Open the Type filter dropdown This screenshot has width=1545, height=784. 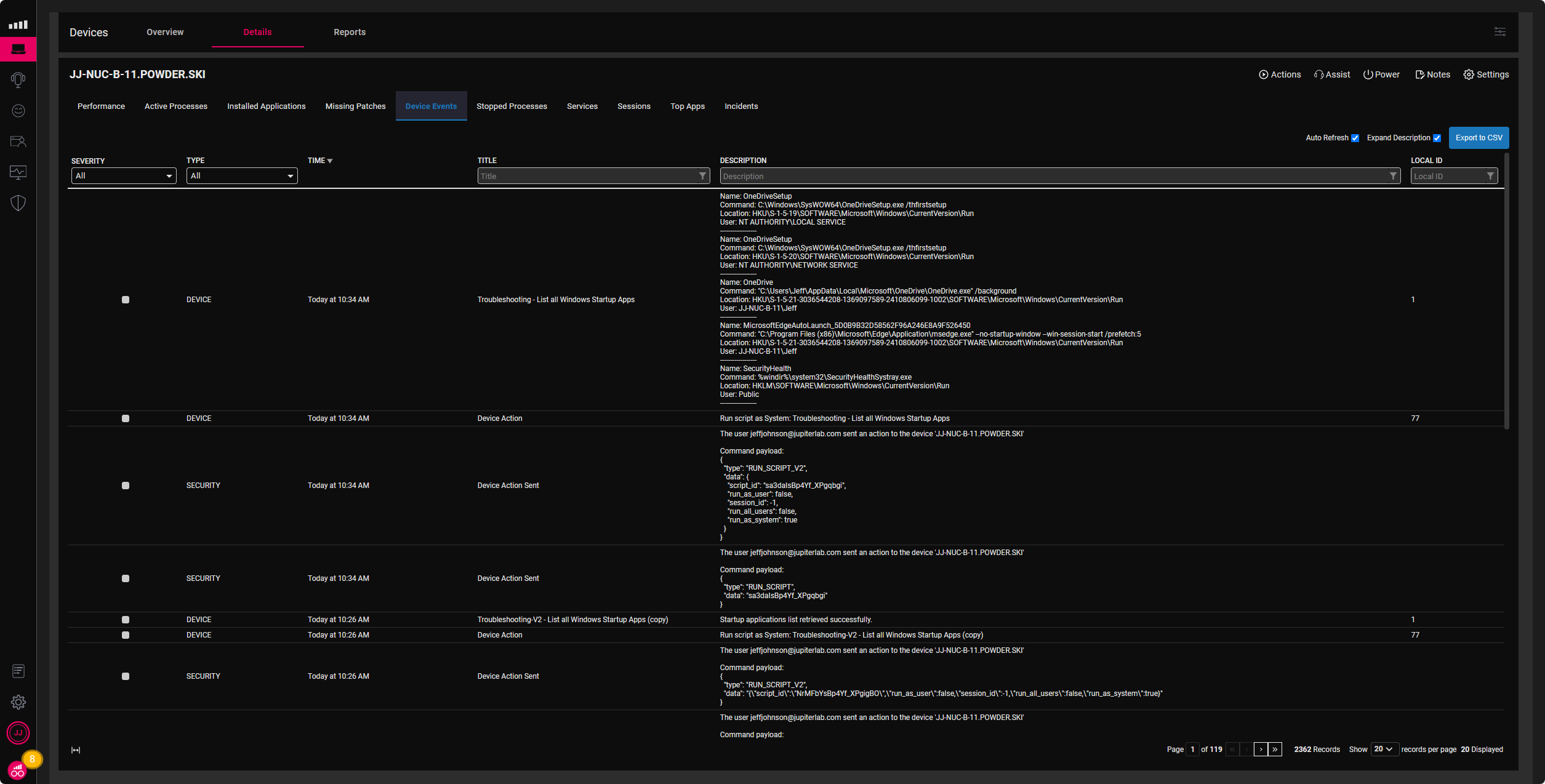pos(242,176)
